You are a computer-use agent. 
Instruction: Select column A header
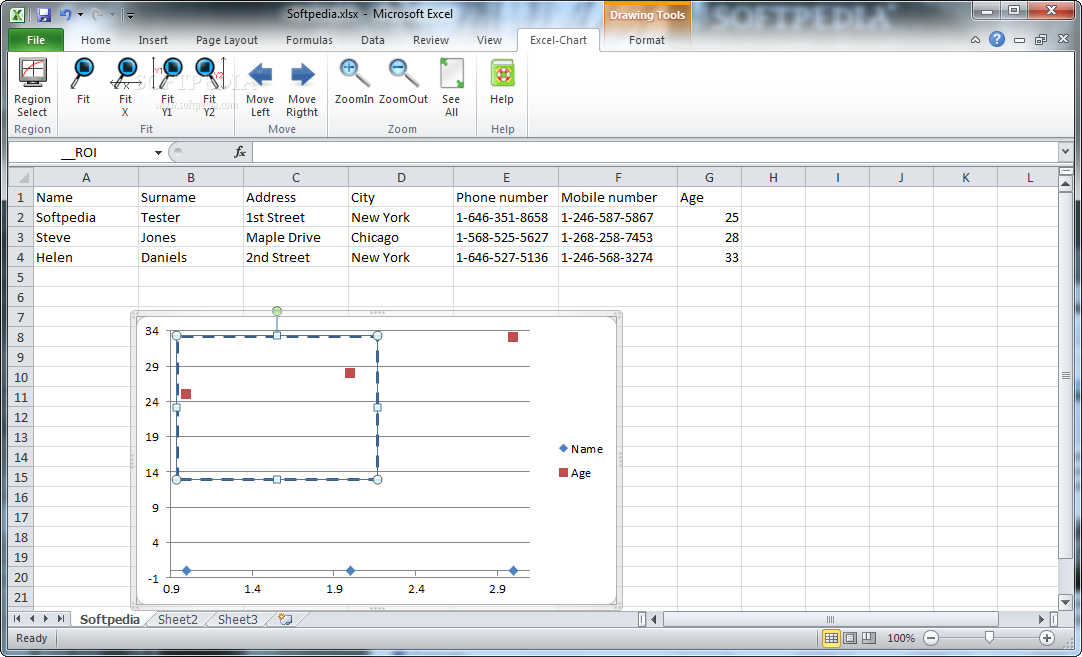pos(86,177)
